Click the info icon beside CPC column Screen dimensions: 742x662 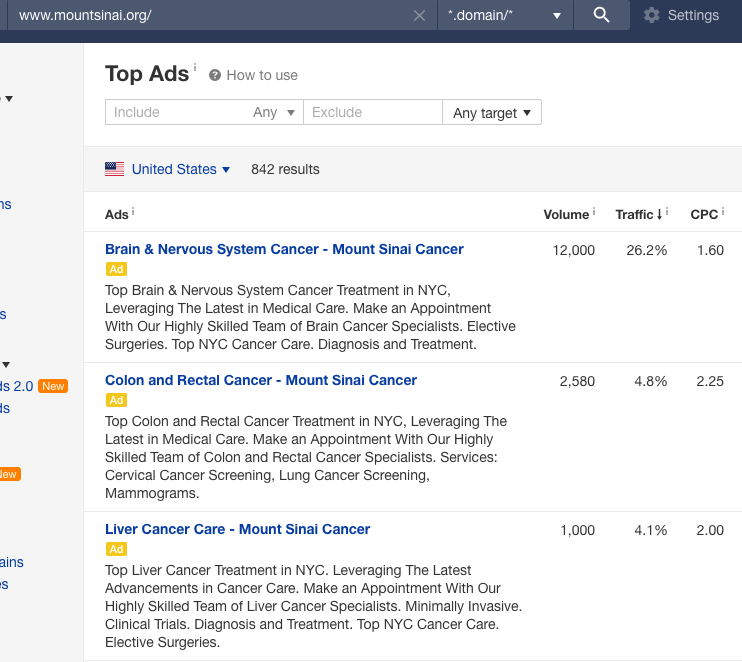point(723,212)
